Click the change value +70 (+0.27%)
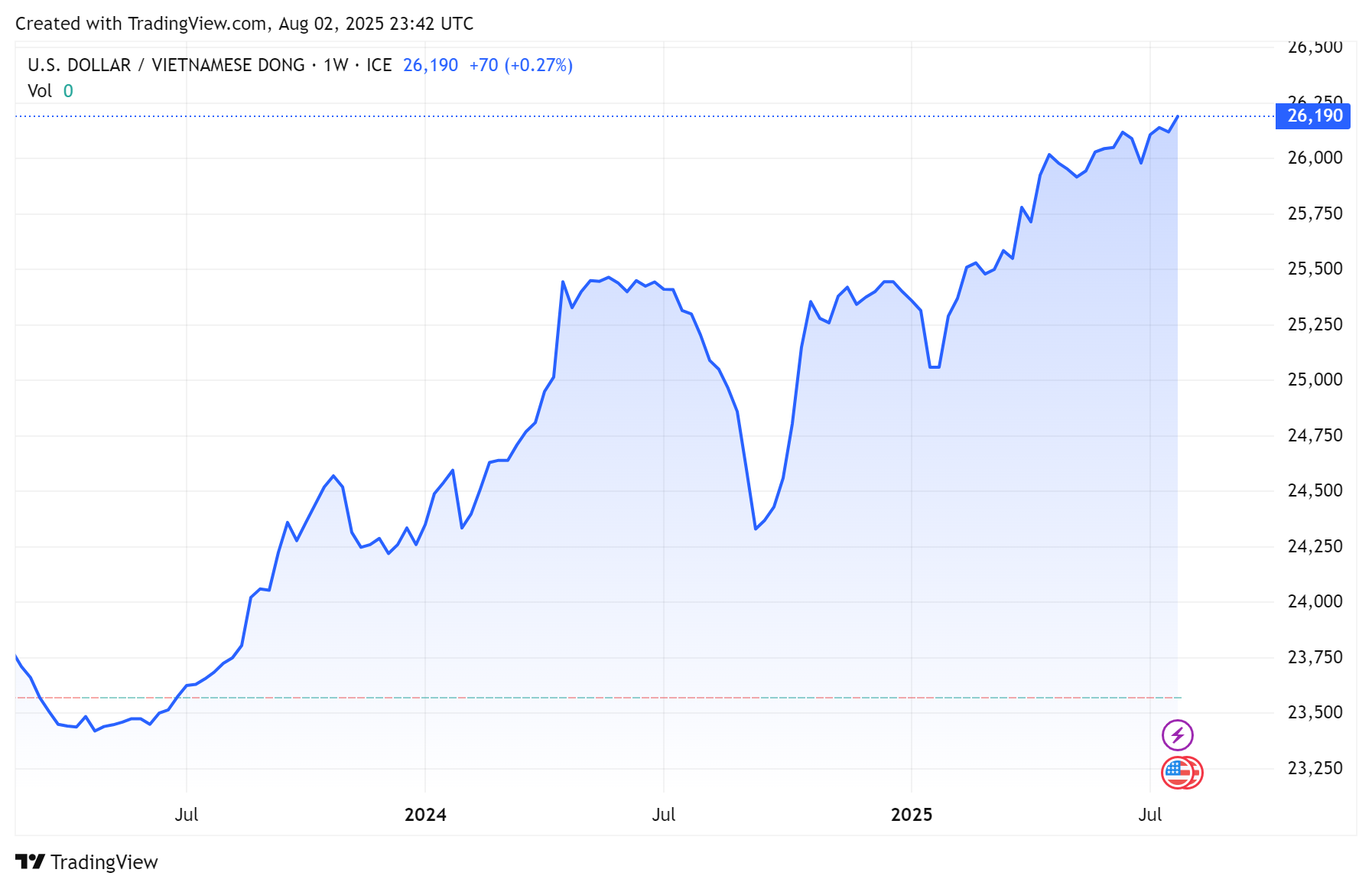Screen dimensions: 1372x889 (x=519, y=65)
